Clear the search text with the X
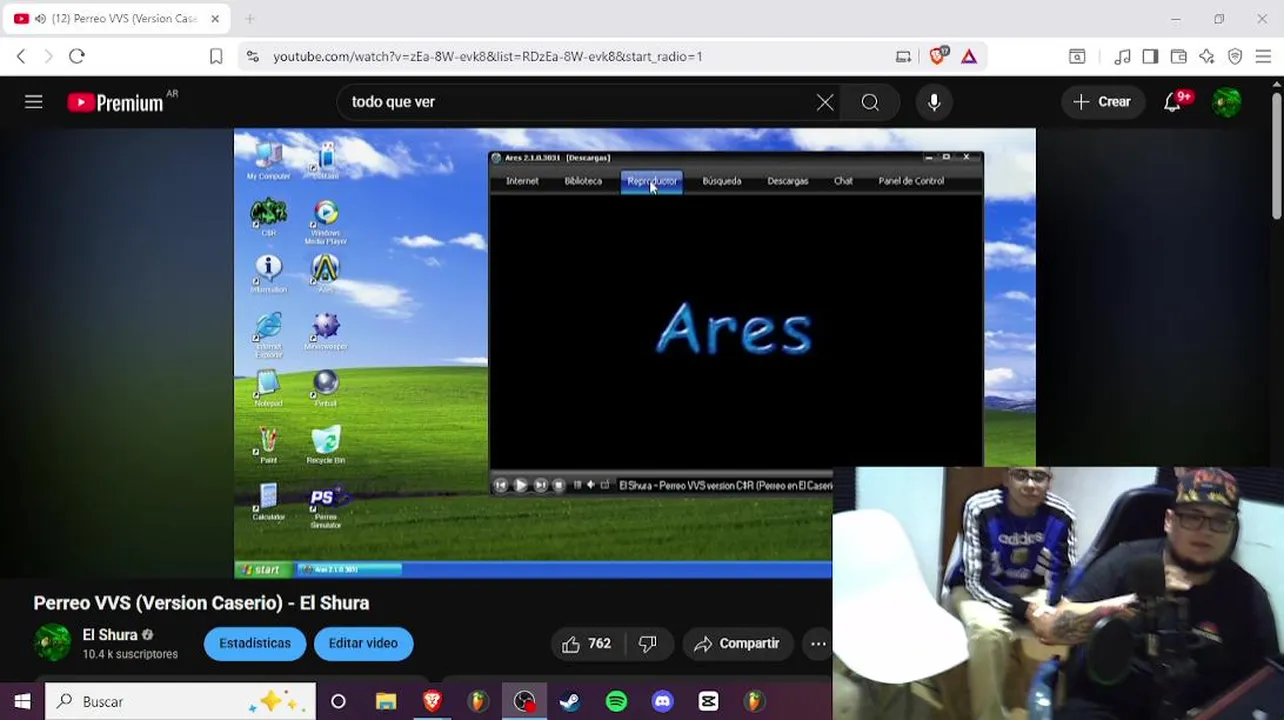This screenshot has width=1284, height=720. pos(825,102)
